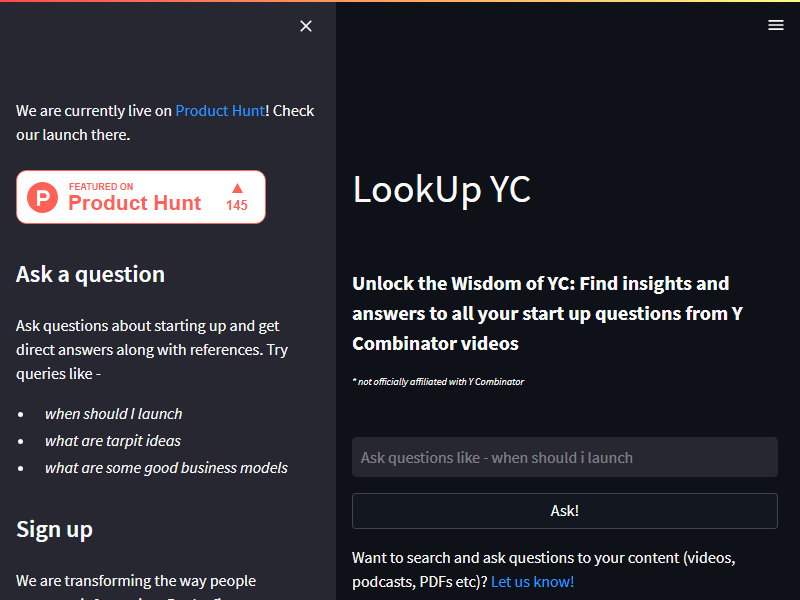Focus the 'Ask questions like' input field
This screenshot has height=600, width=800.
pyautogui.click(x=564, y=457)
